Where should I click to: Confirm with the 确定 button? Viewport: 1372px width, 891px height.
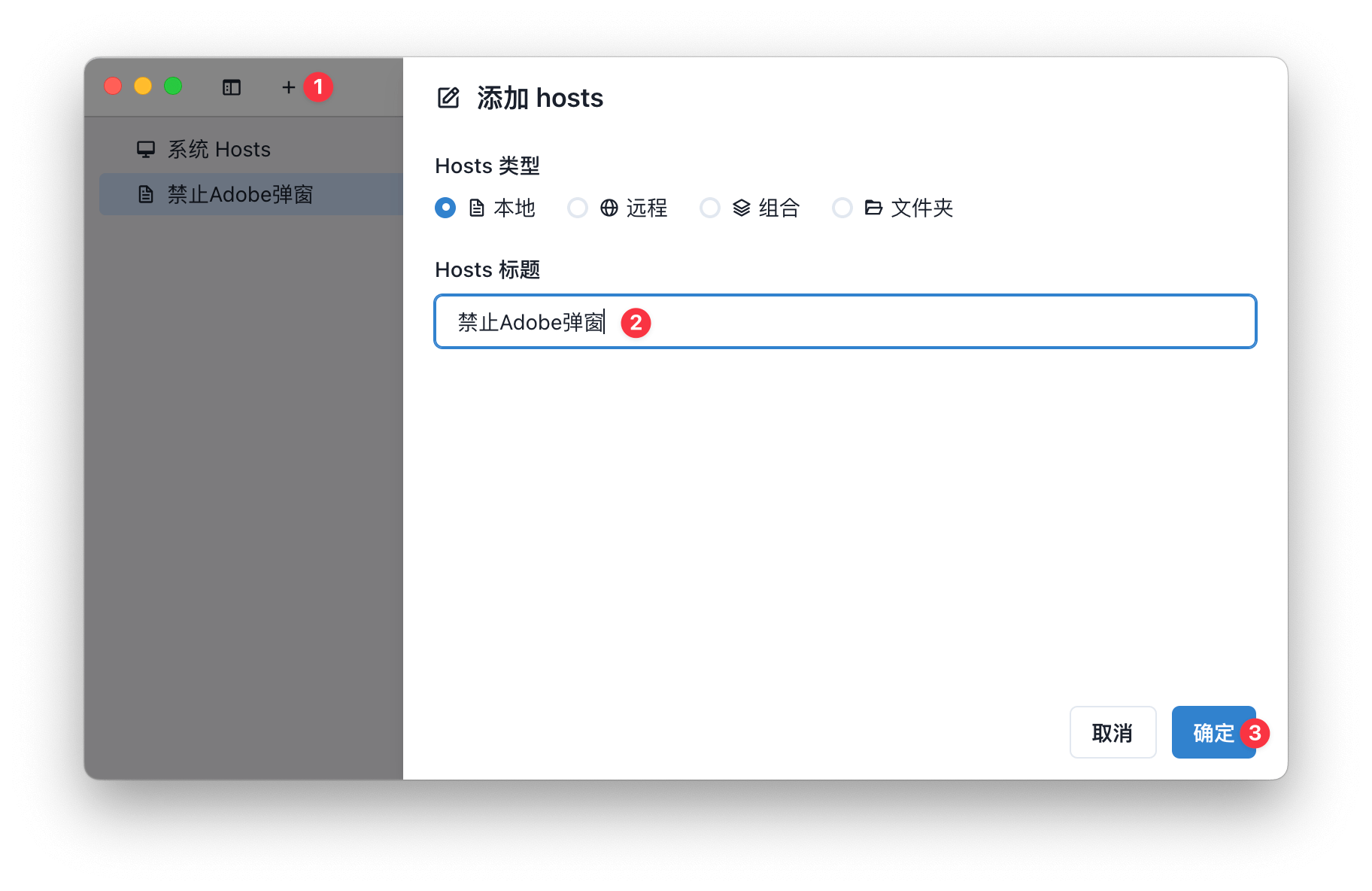tap(1213, 731)
